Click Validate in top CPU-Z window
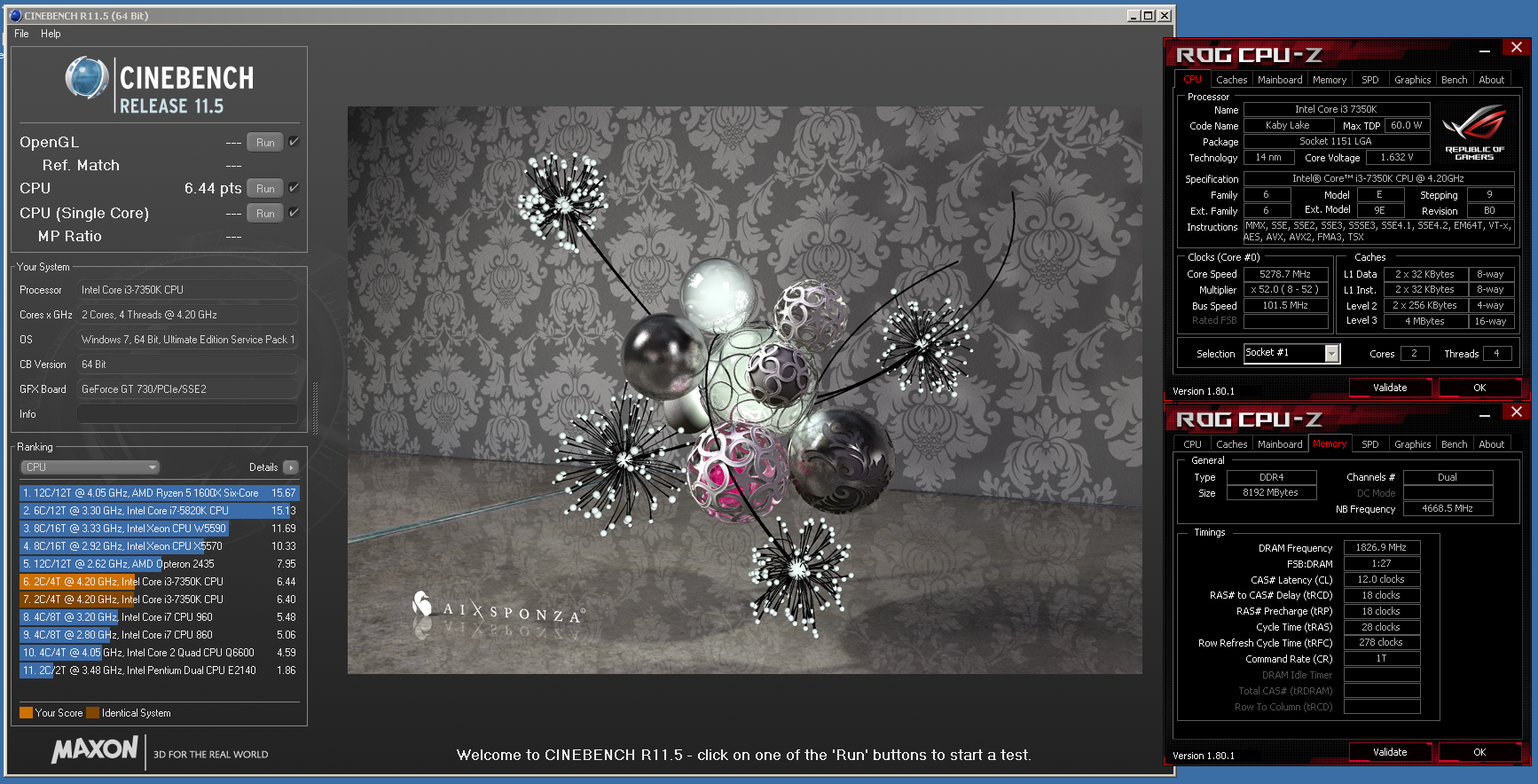Viewport: 1538px width, 784px height. click(x=1390, y=388)
